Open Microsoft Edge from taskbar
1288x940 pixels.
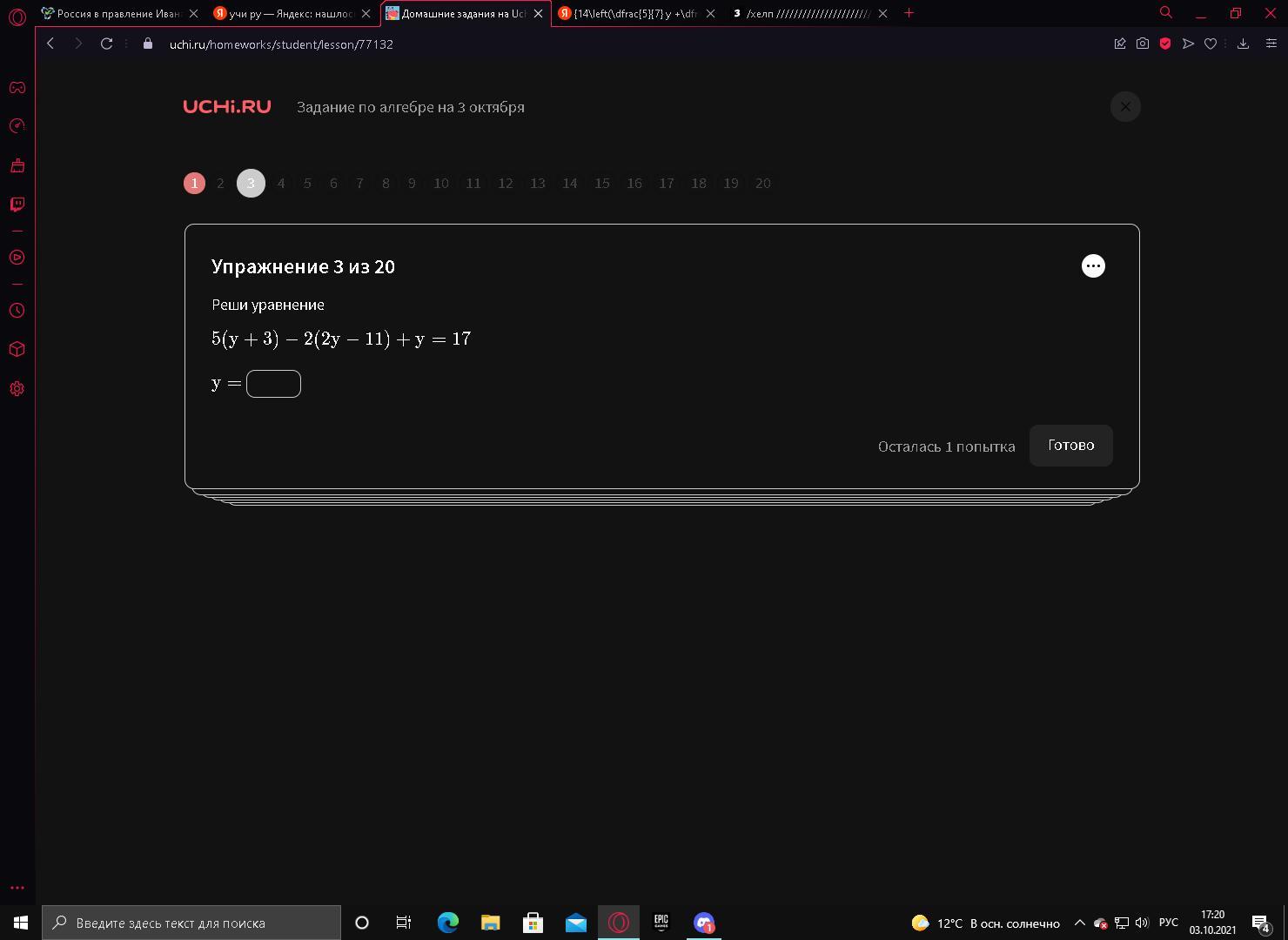pos(448,923)
